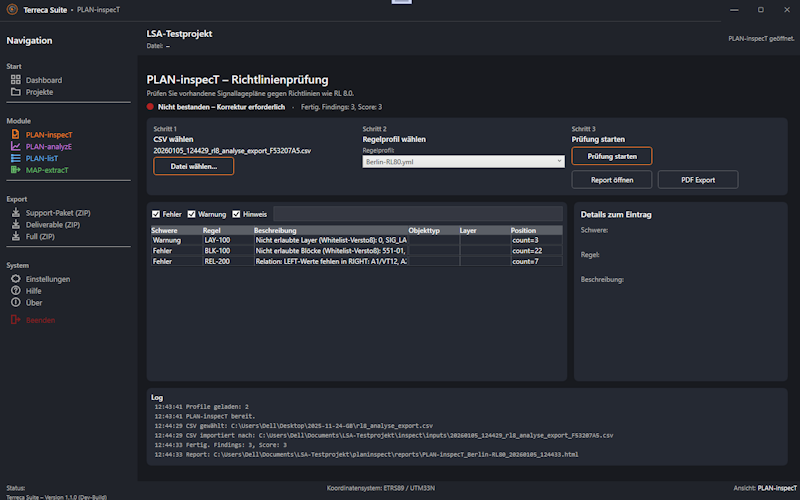Click the Prüfung starten button
This screenshot has width=800, height=500.
coord(611,156)
